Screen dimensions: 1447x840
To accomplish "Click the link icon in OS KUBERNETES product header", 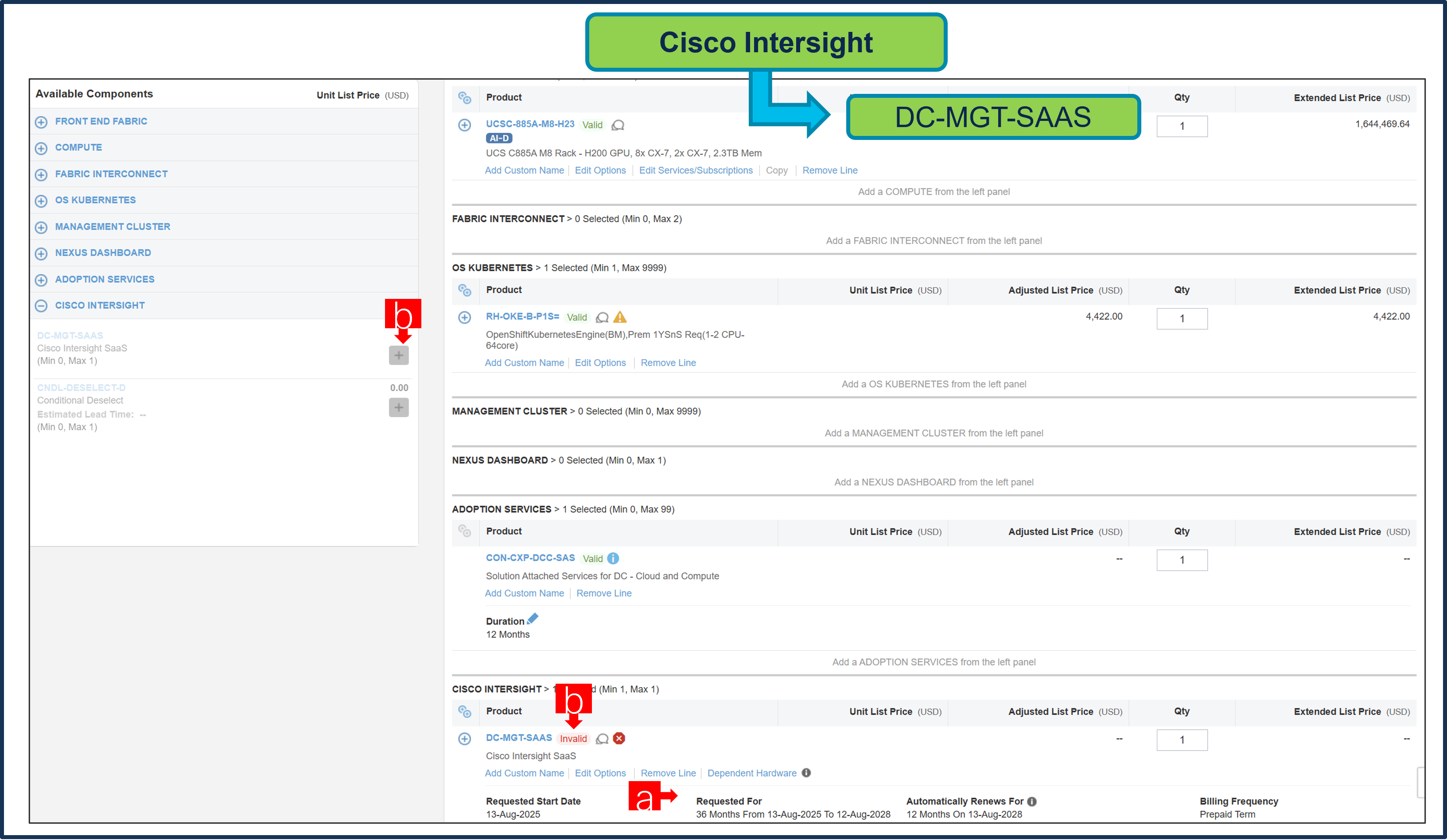I will point(465,291).
